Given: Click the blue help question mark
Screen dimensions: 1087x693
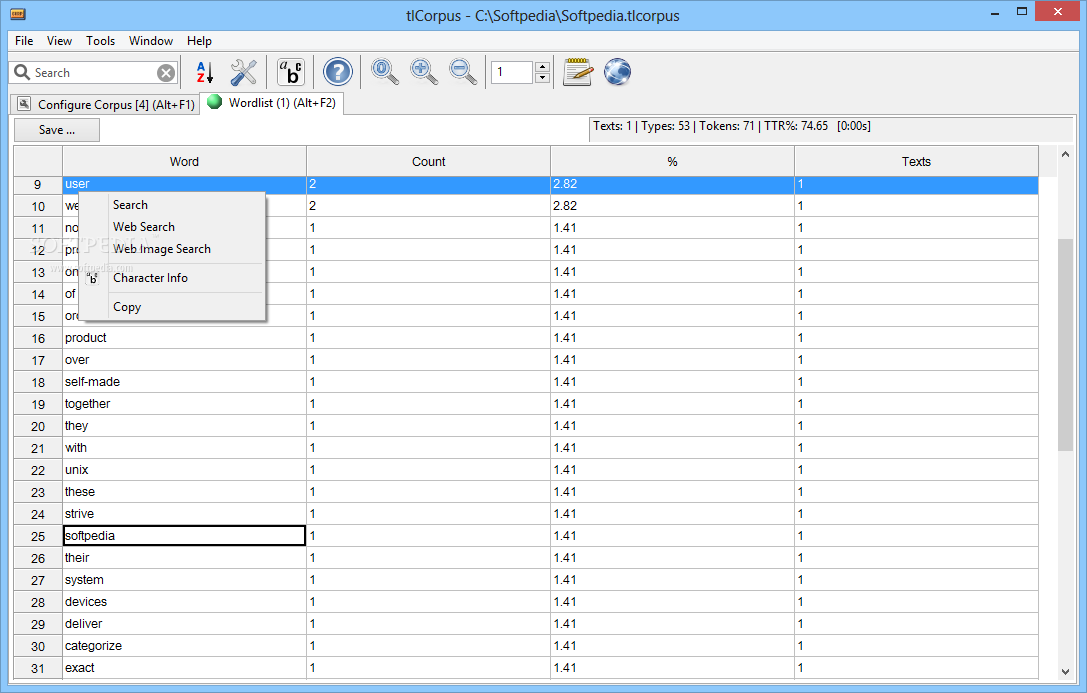Looking at the screenshot, I should click(338, 72).
